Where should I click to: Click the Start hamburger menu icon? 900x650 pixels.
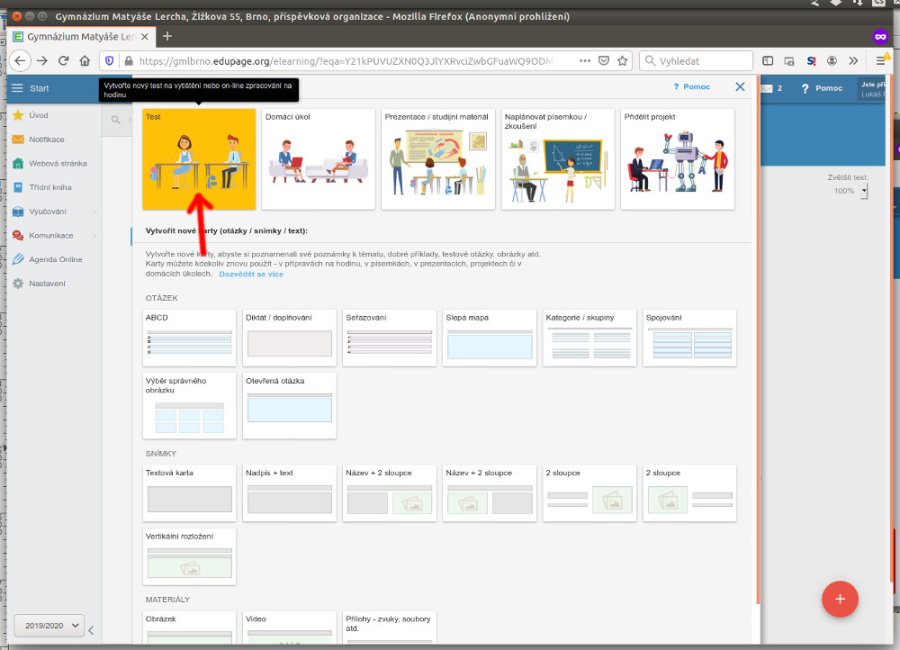pyautogui.click(x=17, y=88)
